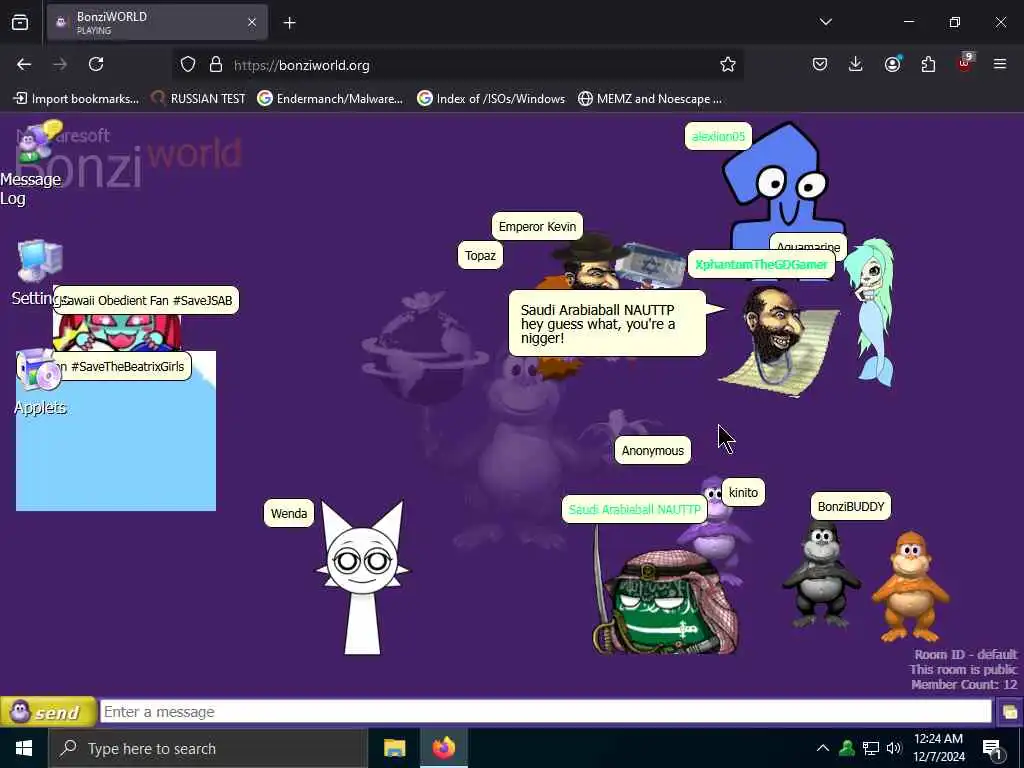This screenshot has width=1024, height=768.
Task: Show hidden system tray icons
Action: 823,748
